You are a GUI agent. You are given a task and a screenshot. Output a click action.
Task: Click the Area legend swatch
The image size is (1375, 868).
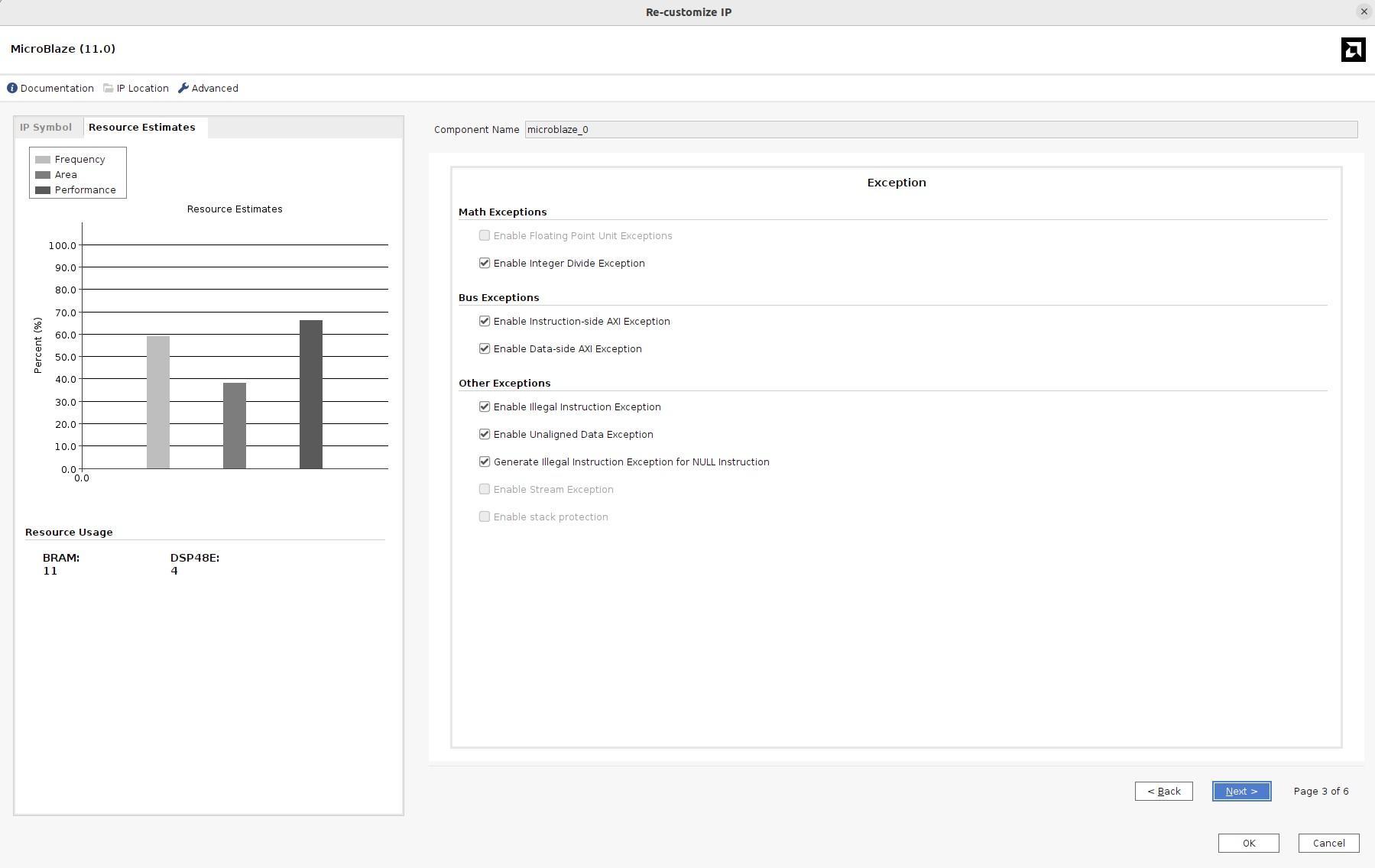tap(43, 175)
